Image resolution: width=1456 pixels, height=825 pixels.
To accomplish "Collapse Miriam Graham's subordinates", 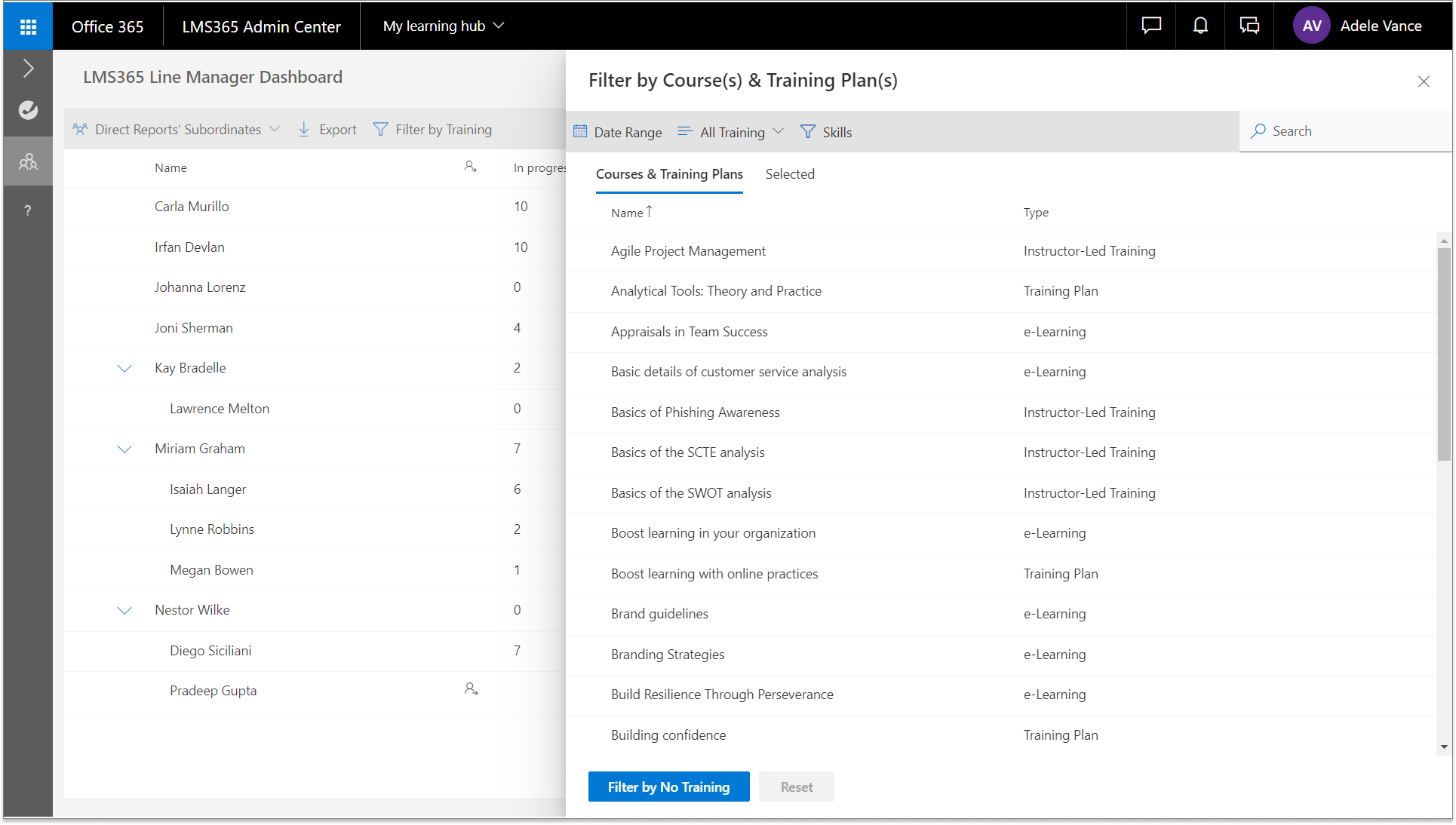I will coord(124,449).
